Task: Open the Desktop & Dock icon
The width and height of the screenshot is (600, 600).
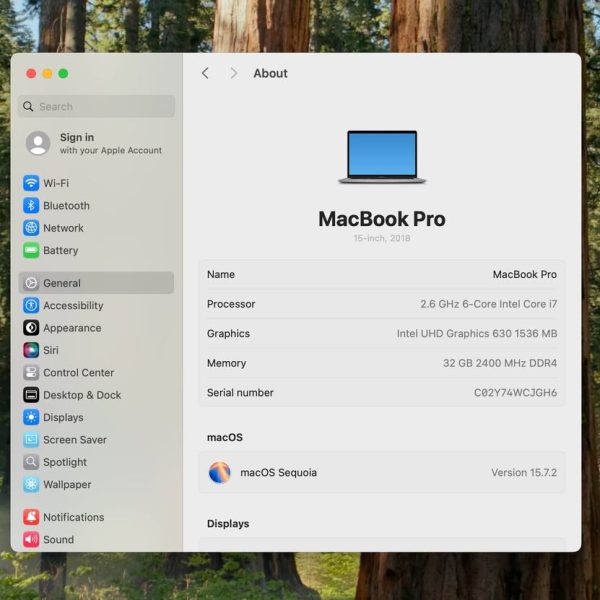Action: [31, 395]
